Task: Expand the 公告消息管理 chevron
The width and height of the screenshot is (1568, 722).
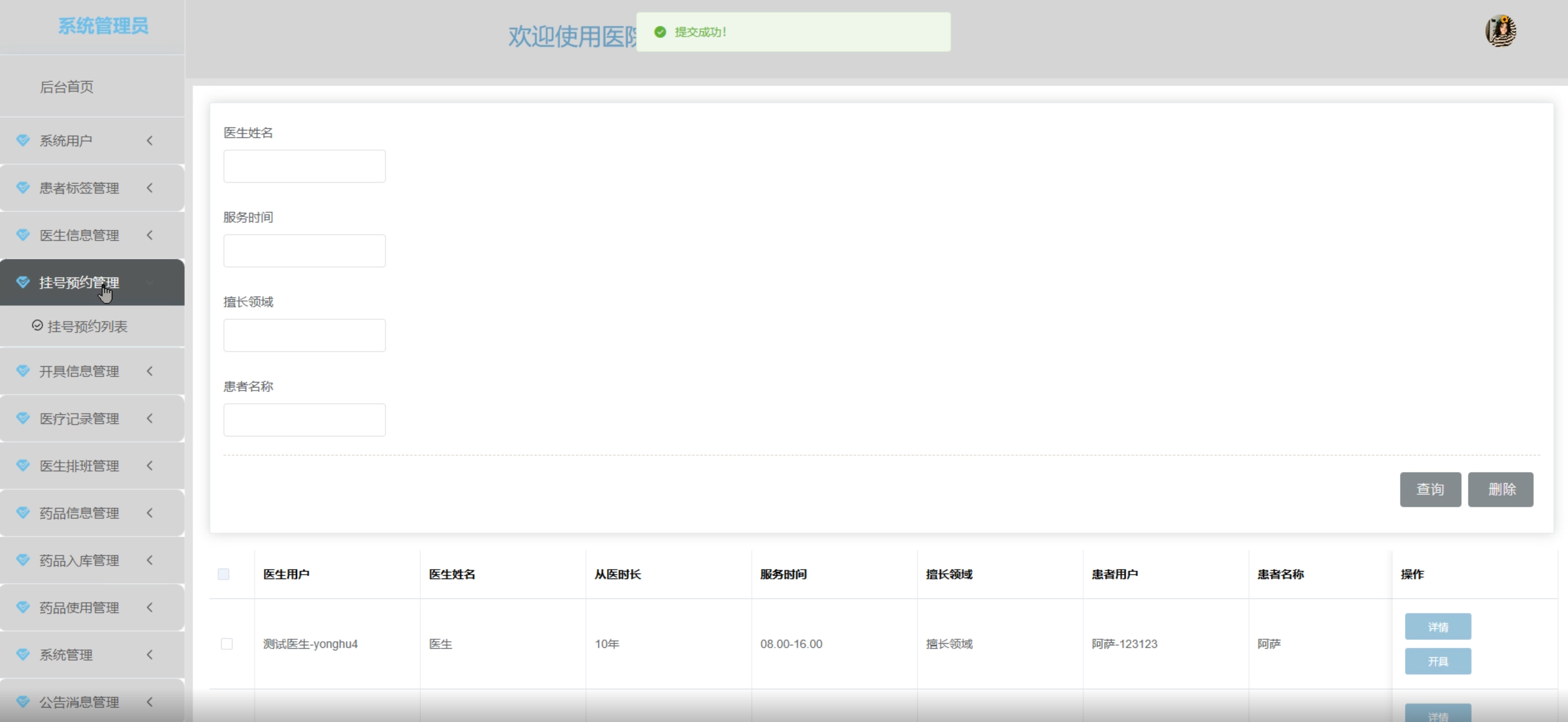Action: click(150, 702)
